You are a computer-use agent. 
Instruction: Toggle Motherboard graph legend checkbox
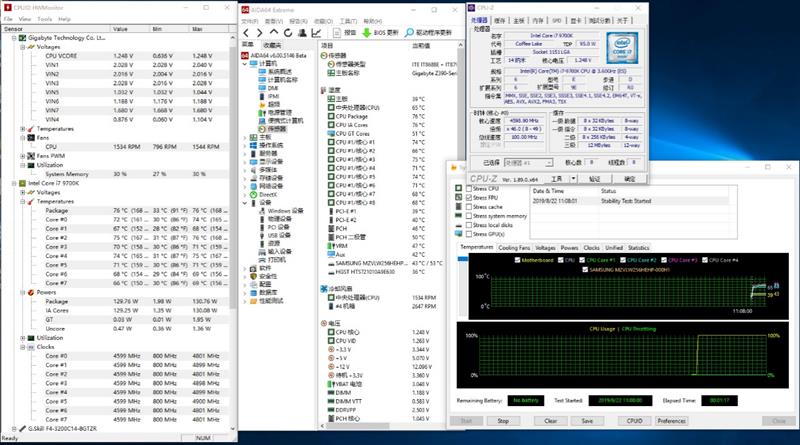(x=517, y=260)
